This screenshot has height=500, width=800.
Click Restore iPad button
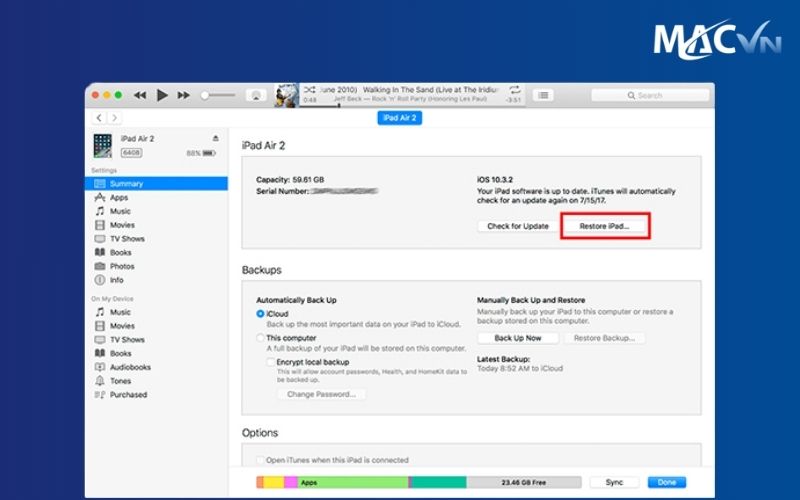[x=605, y=226]
